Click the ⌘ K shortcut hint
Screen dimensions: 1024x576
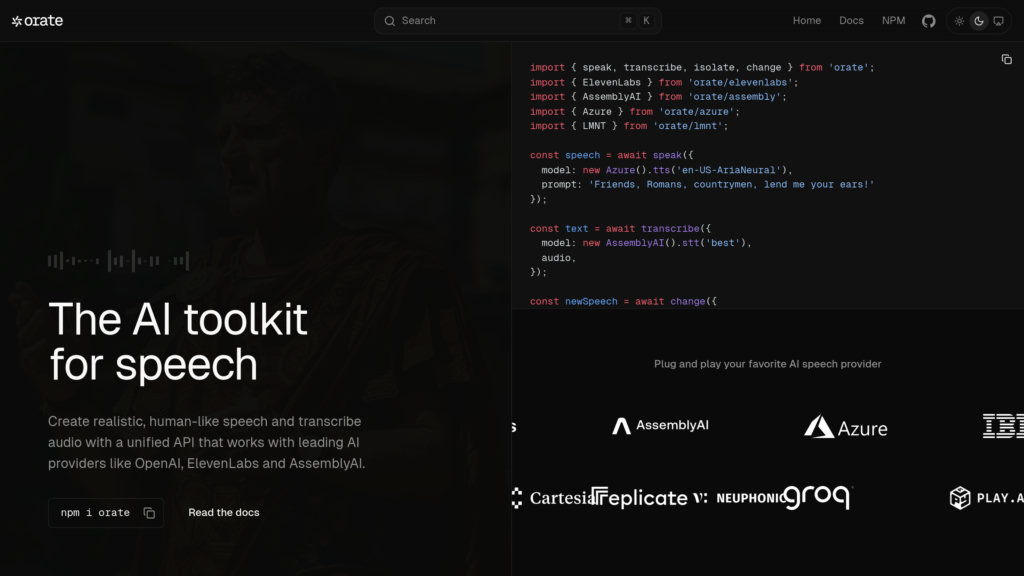[x=637, y=21]
